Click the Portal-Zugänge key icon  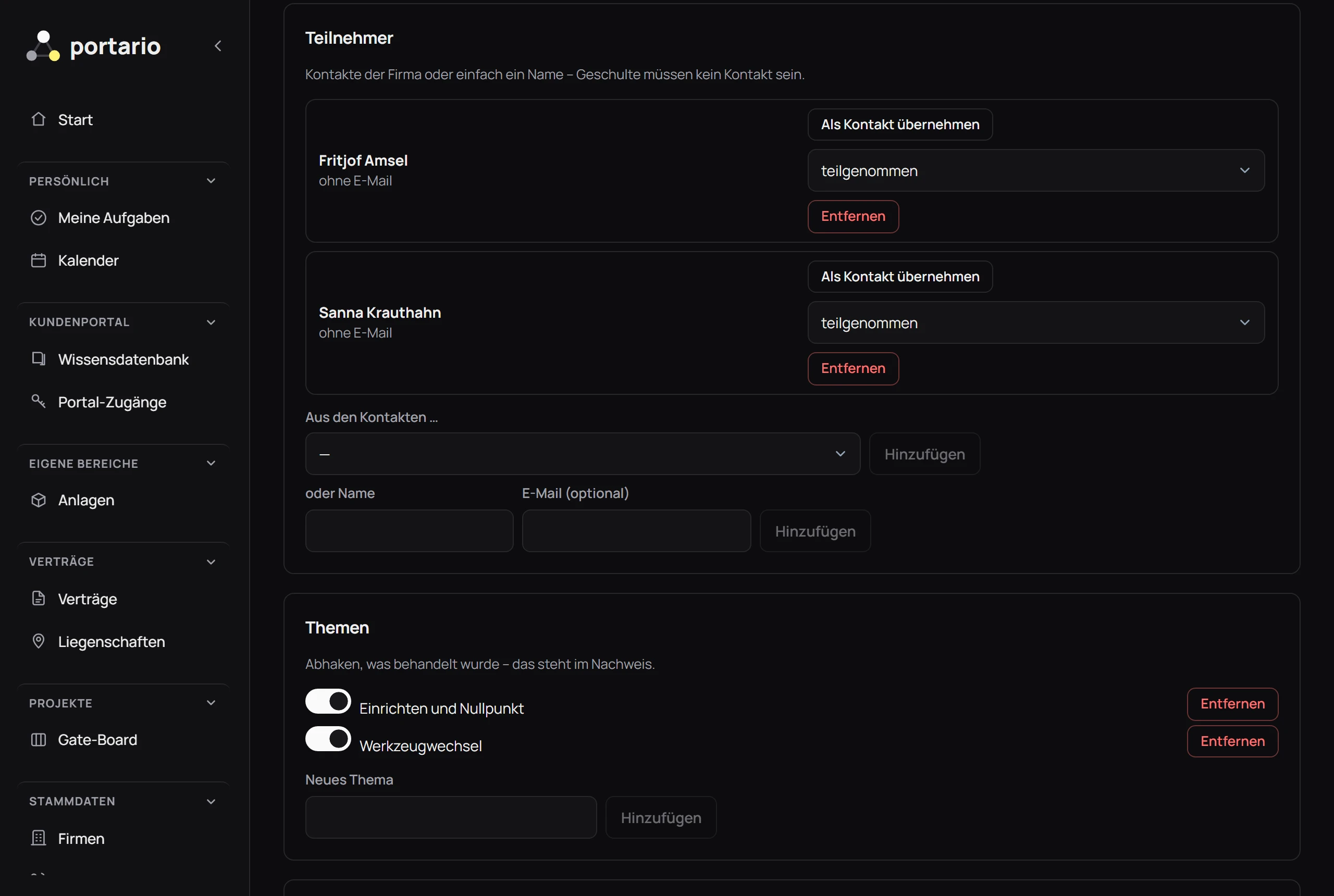click(38, 401)
